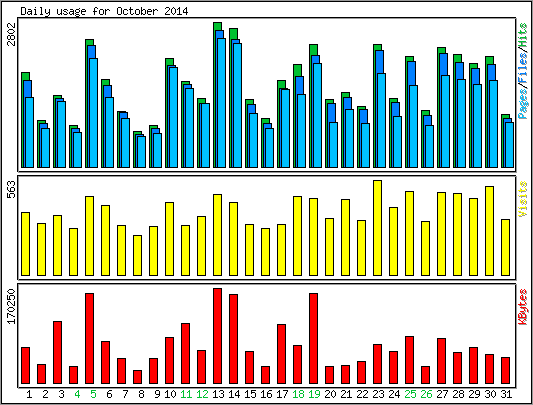Screen dimensions: 533x405
Task: Click the 563 axis value
Action: pos(12,190)
